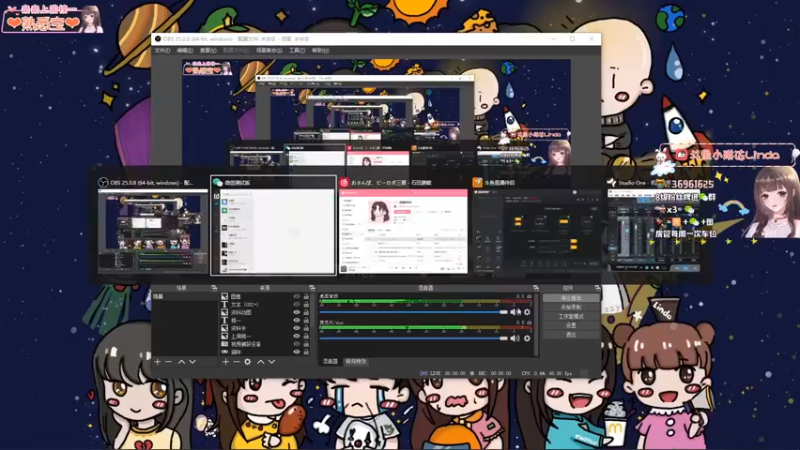The image size is (800, 450).
Task: Pop out the 混音器 dock panel
Action: (x=535, y=288)
